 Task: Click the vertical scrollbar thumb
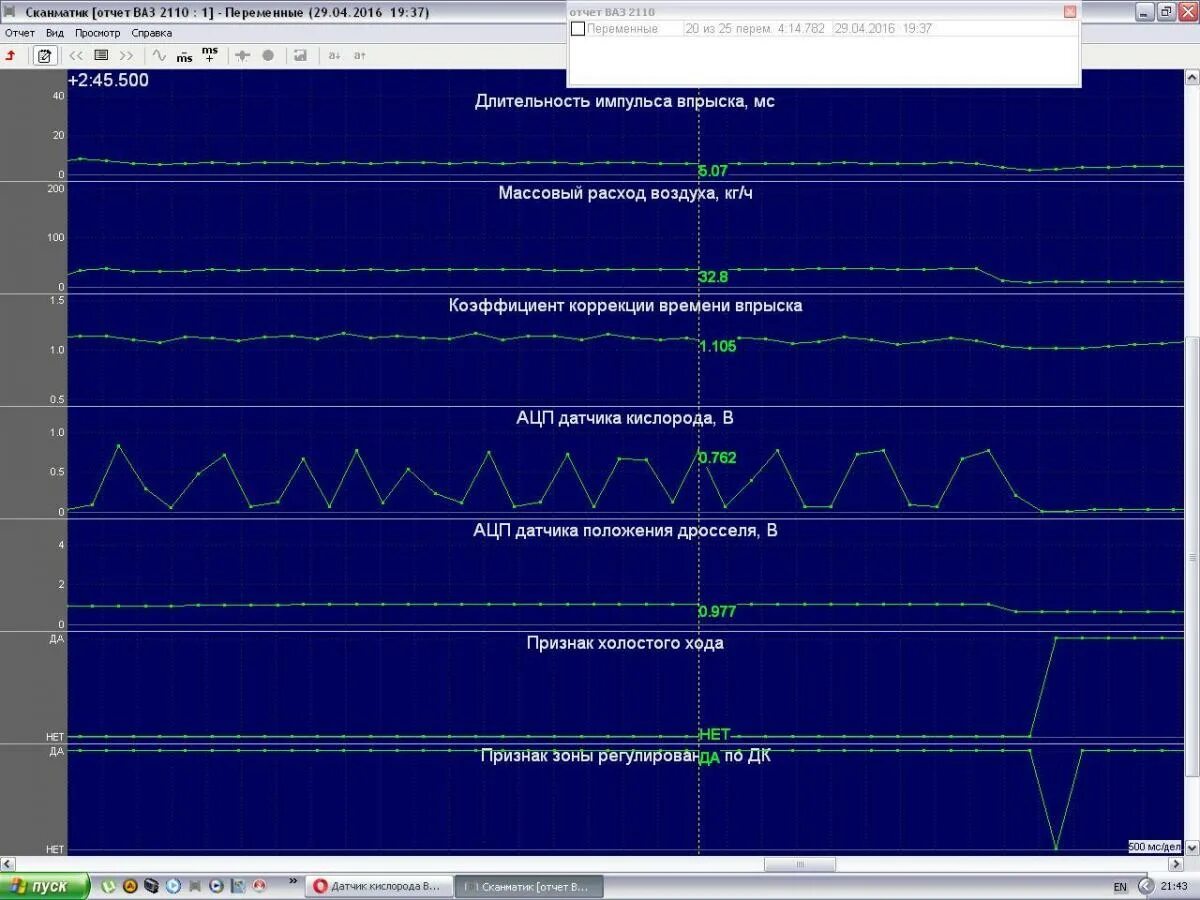pos(1192,555)
